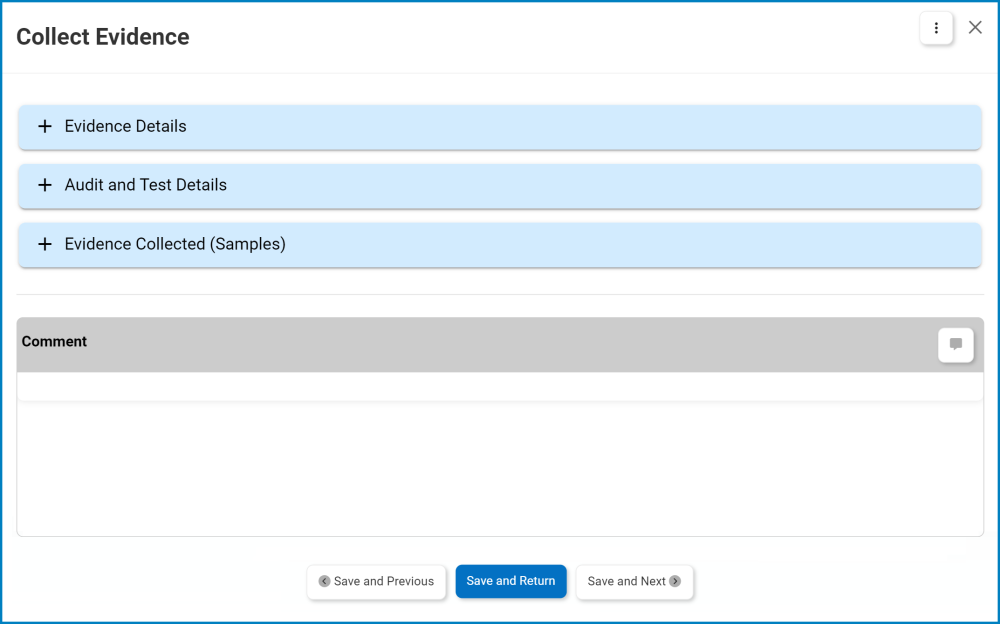Click the plus icon beside Audit and Test Details
The width and height of the screenshot is (1000, 624).
tap(44, 186)
